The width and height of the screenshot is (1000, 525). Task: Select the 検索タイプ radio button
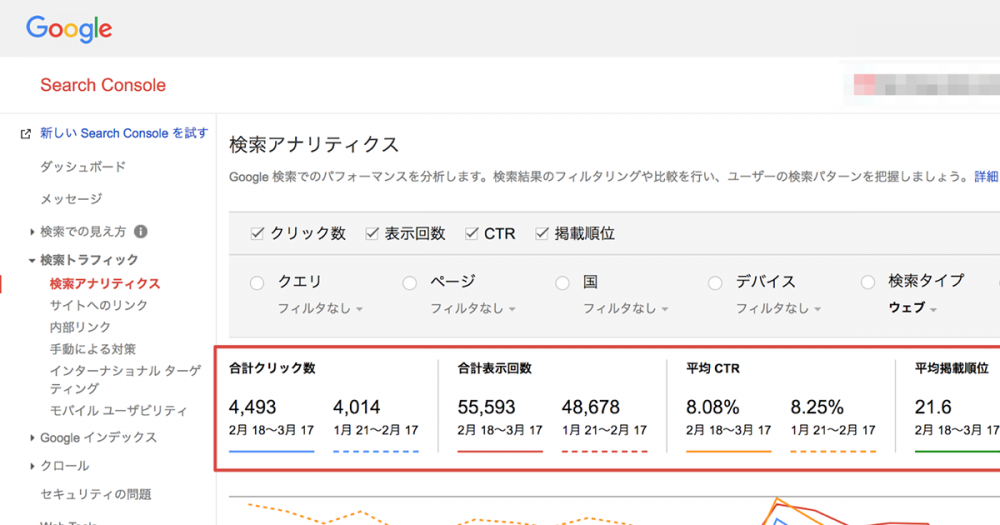(867, 282)
